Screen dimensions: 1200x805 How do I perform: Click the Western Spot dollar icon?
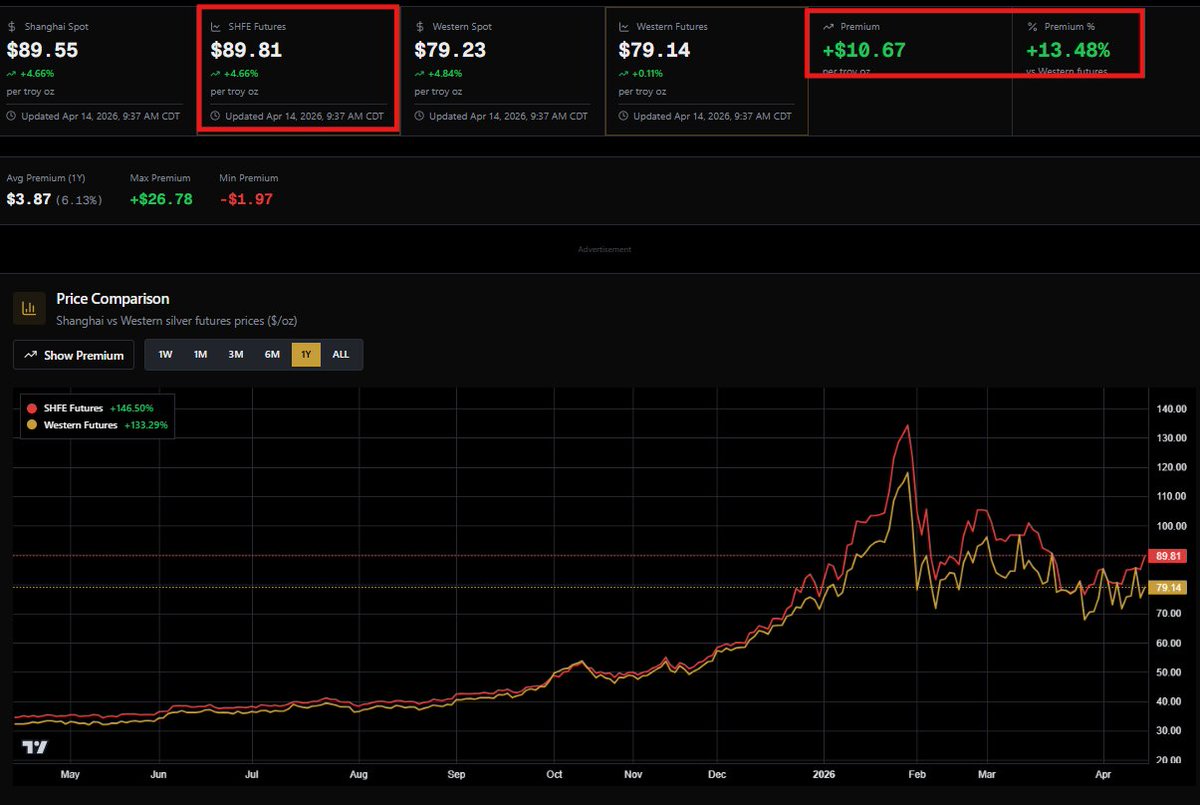click(420, 27)
